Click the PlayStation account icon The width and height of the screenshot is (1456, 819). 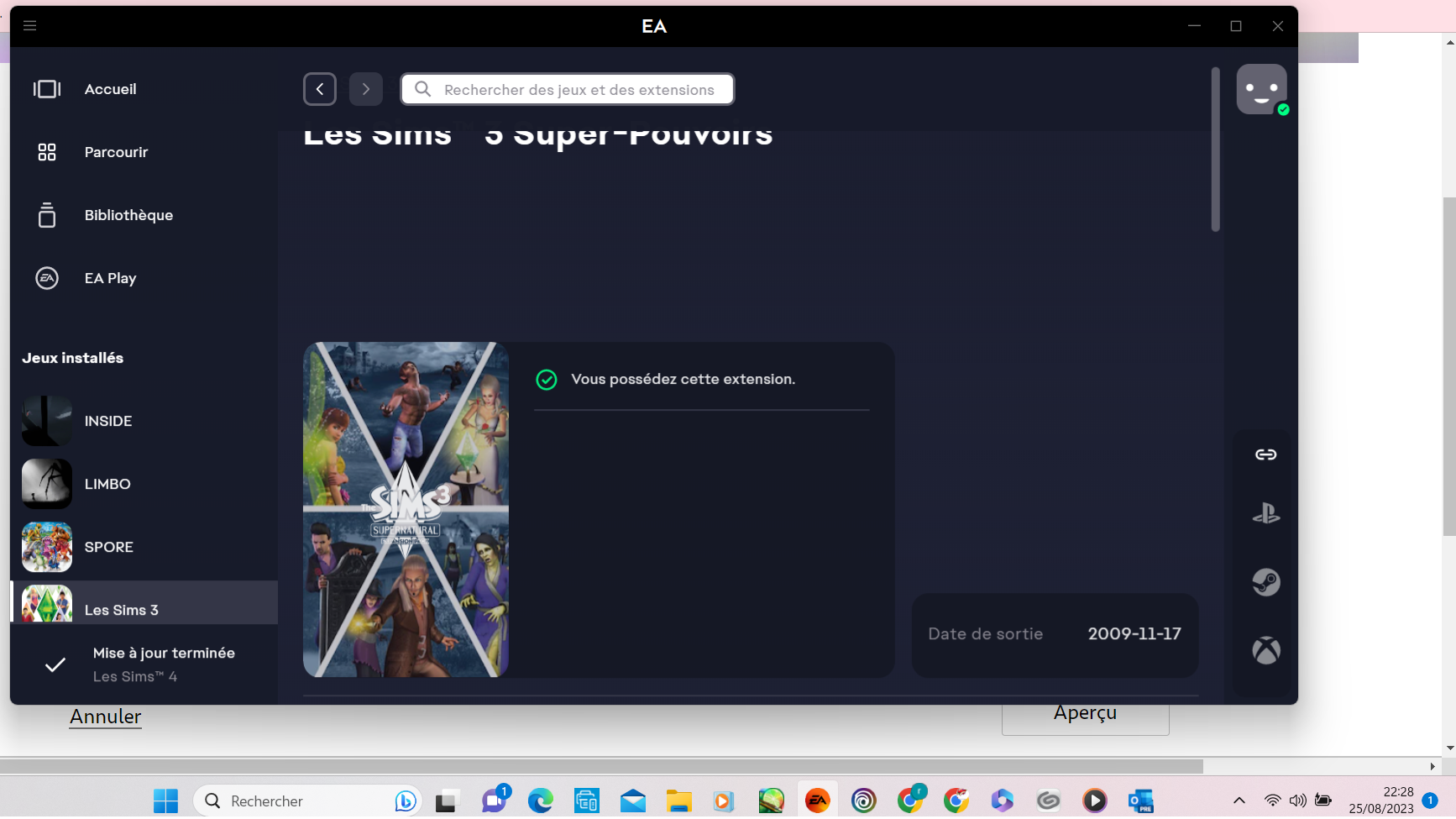pos(1266,513)
